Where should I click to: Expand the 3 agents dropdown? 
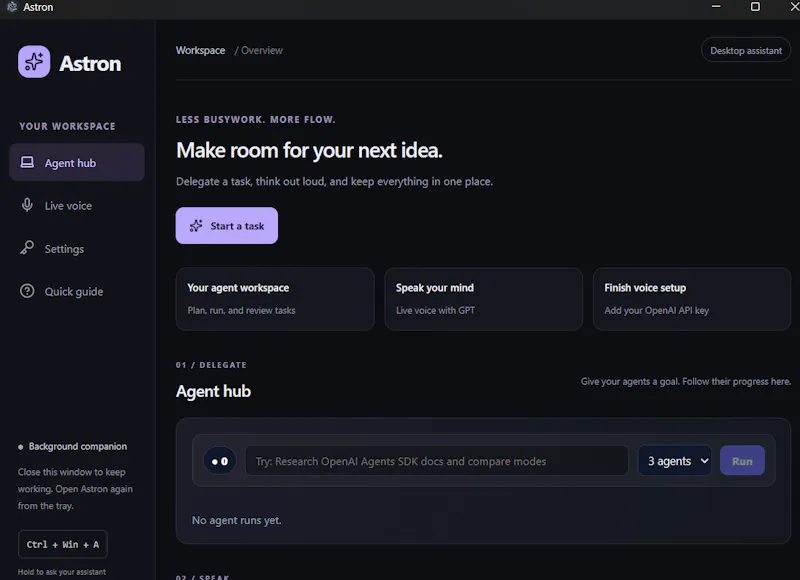675,461
